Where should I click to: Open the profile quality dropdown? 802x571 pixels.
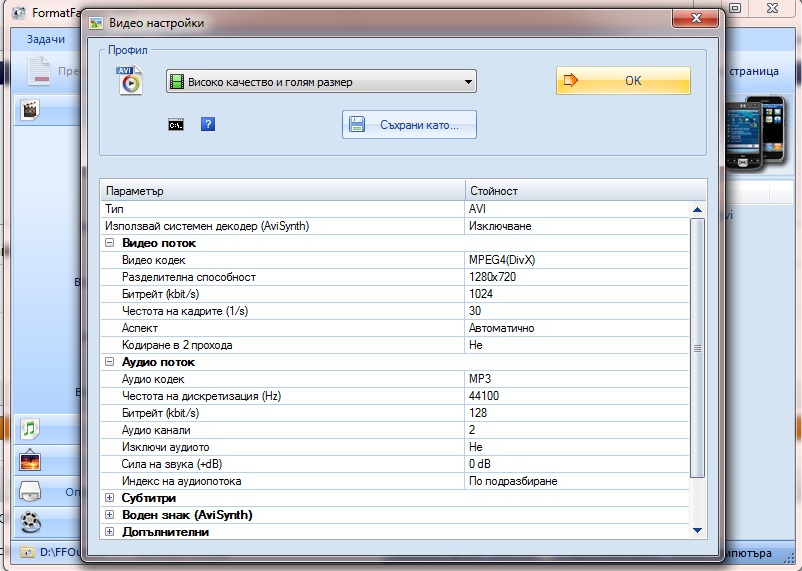tap(320, 82)
